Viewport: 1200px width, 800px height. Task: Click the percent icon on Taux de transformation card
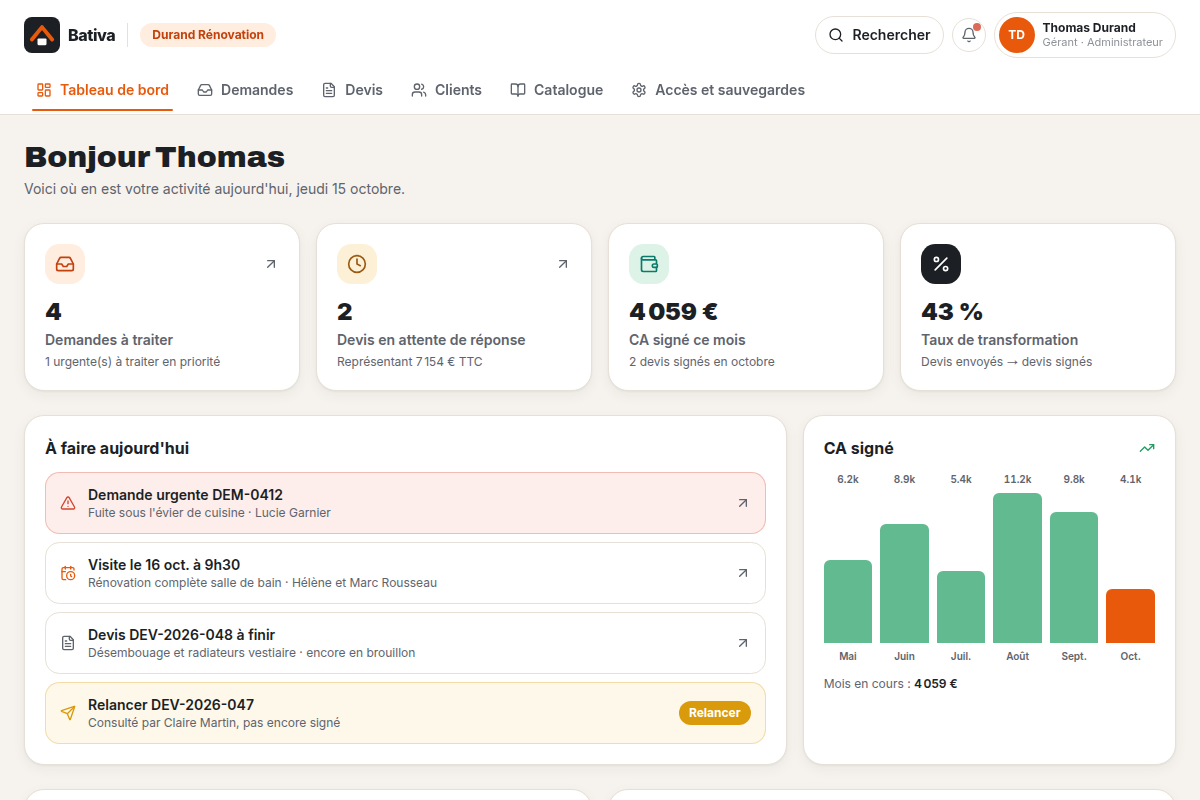(x=941, y=264)
